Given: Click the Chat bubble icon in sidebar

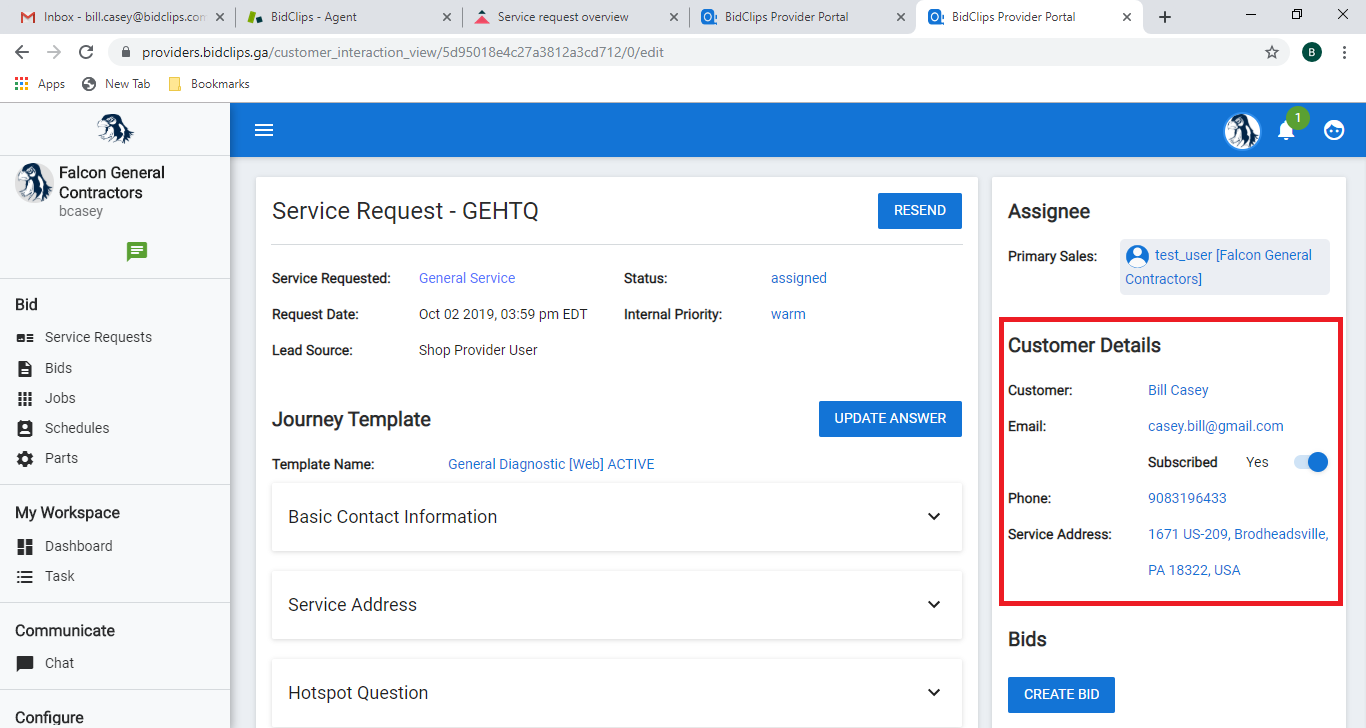Looking at the screenshot, I should coord(25,663).
